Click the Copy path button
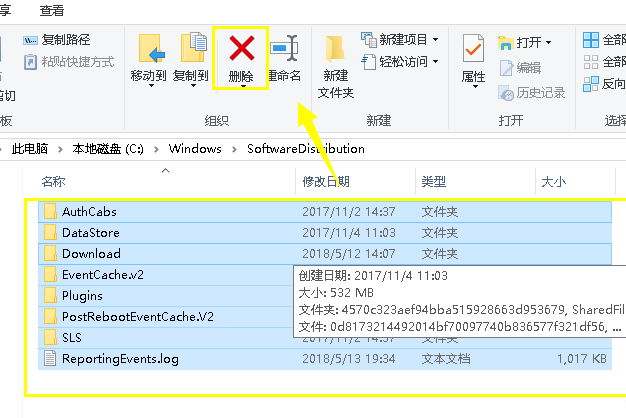Viewport: 626px width, 418px height. pos(57,40)
